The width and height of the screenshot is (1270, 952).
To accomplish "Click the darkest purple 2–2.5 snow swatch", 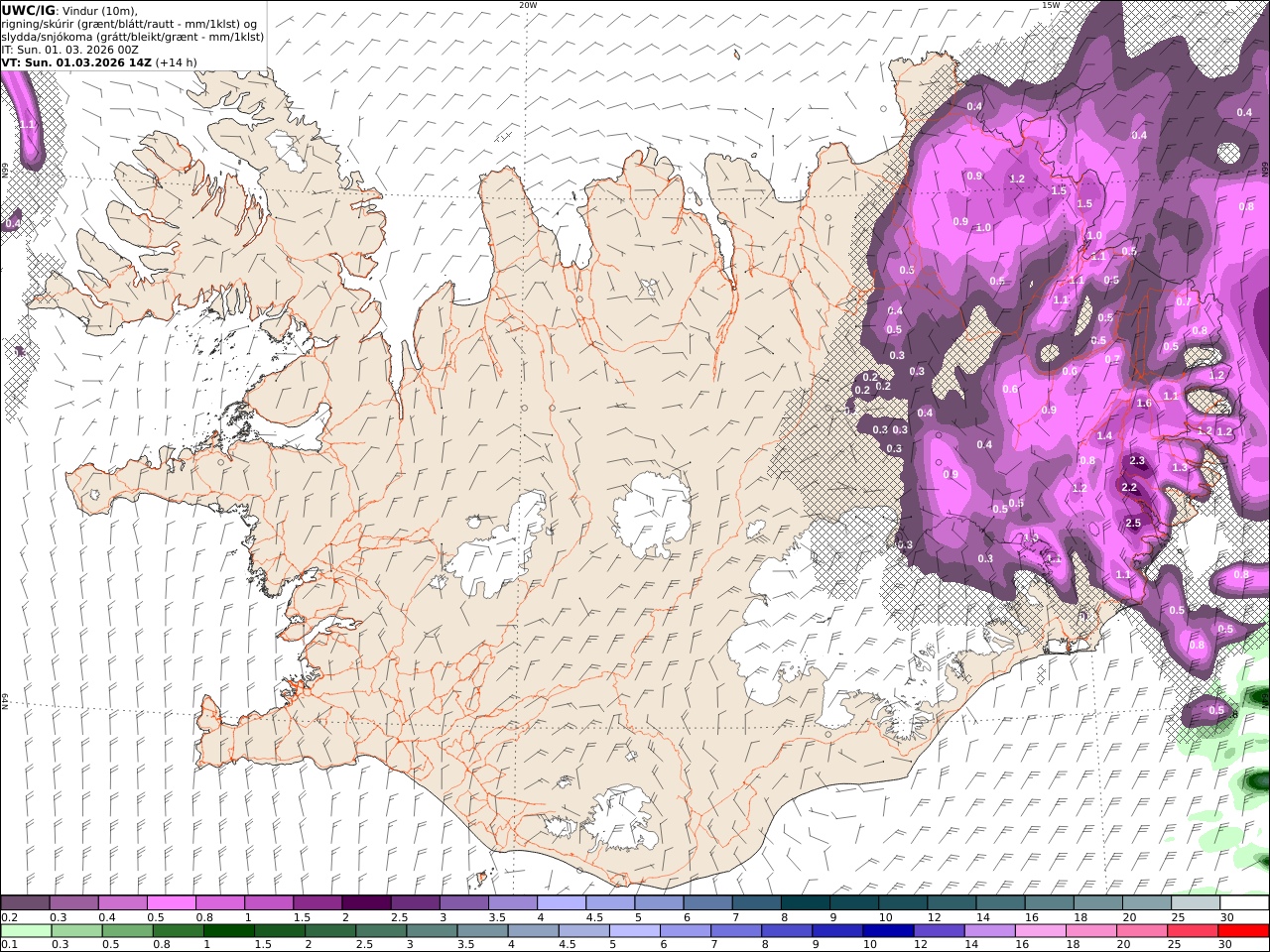I will coord(366,903).
